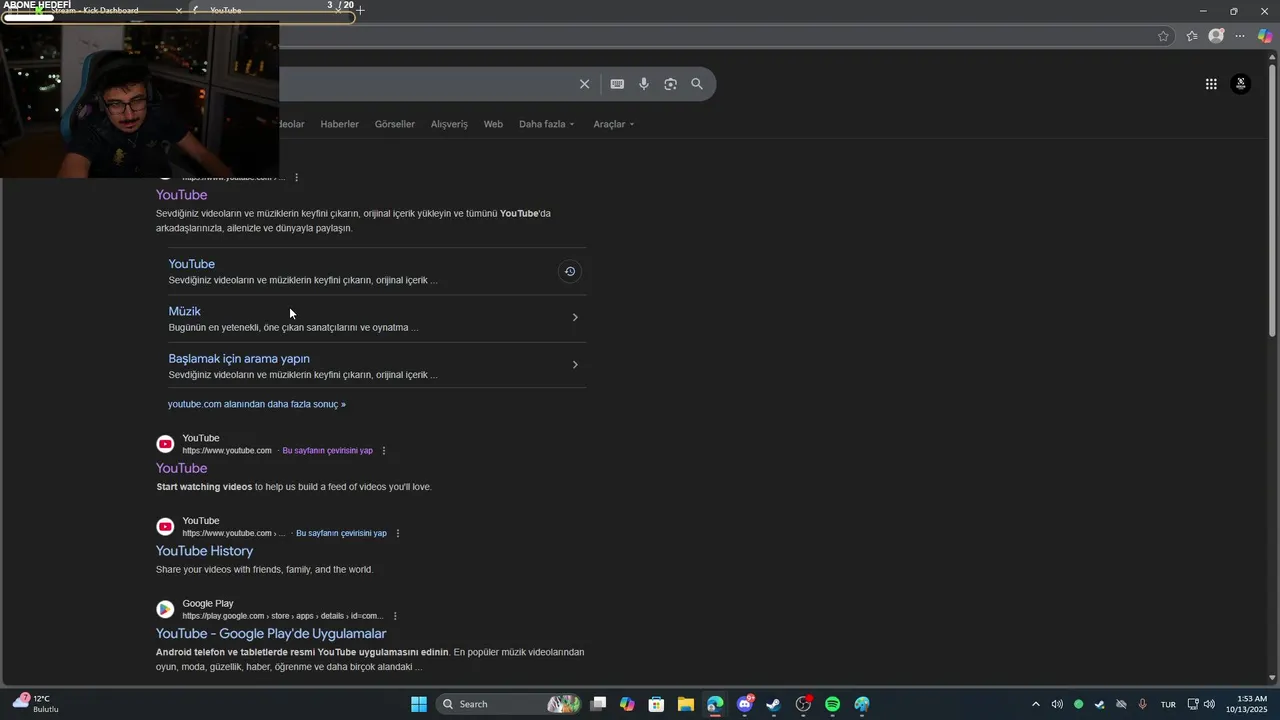Expand the Müzik sitelink chevron

(575, 317)
